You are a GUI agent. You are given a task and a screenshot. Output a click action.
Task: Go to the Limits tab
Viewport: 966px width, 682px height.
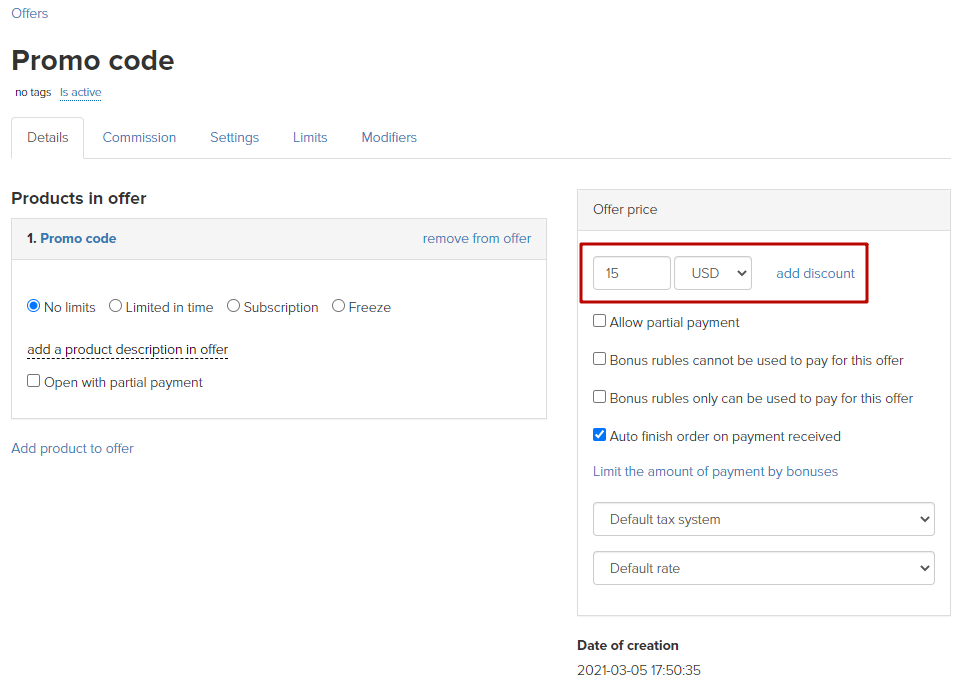(x=310, y=137)
